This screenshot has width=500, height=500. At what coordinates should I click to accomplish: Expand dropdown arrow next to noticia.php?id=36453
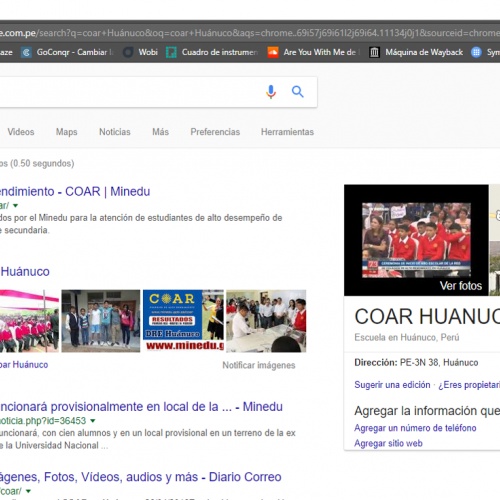(x=93, y=421)
